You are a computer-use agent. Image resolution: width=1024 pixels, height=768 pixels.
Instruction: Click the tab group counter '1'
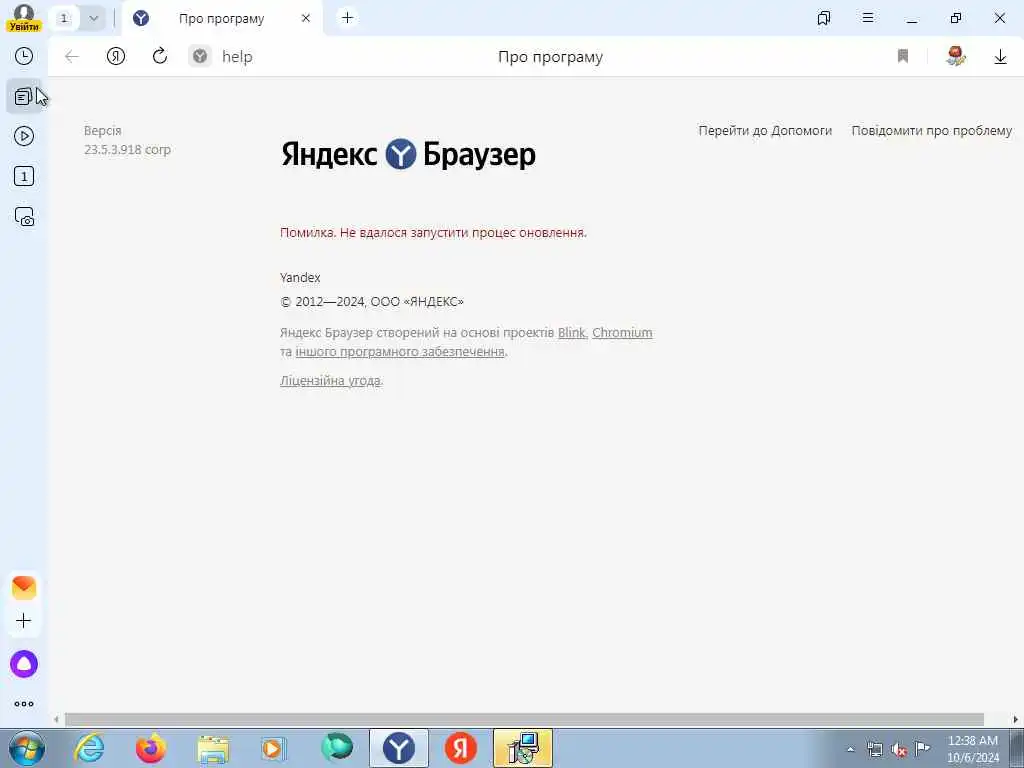64,18
